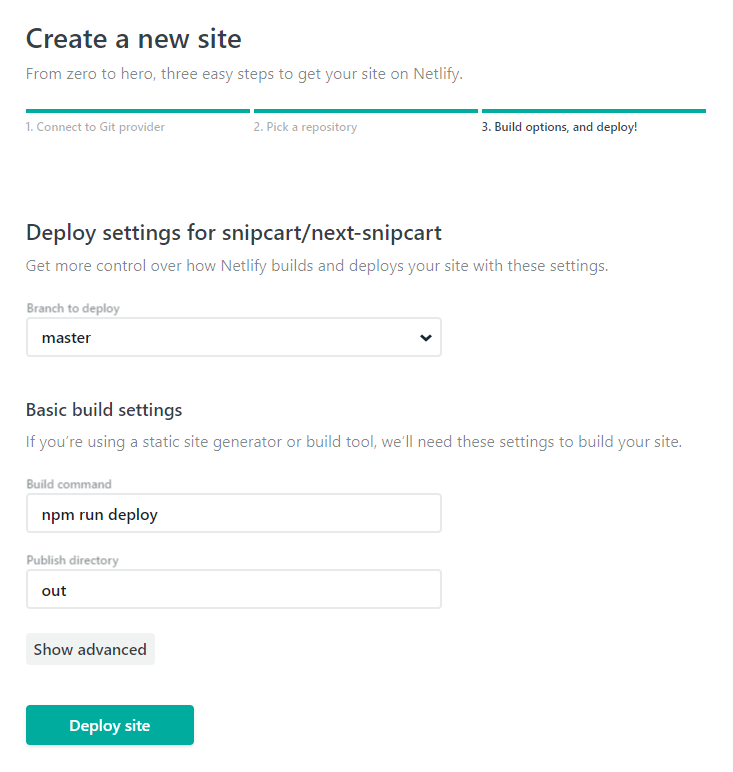Expand options with Show advanced
The height and width of the screenshot is (772, 733).
[90, 649]
